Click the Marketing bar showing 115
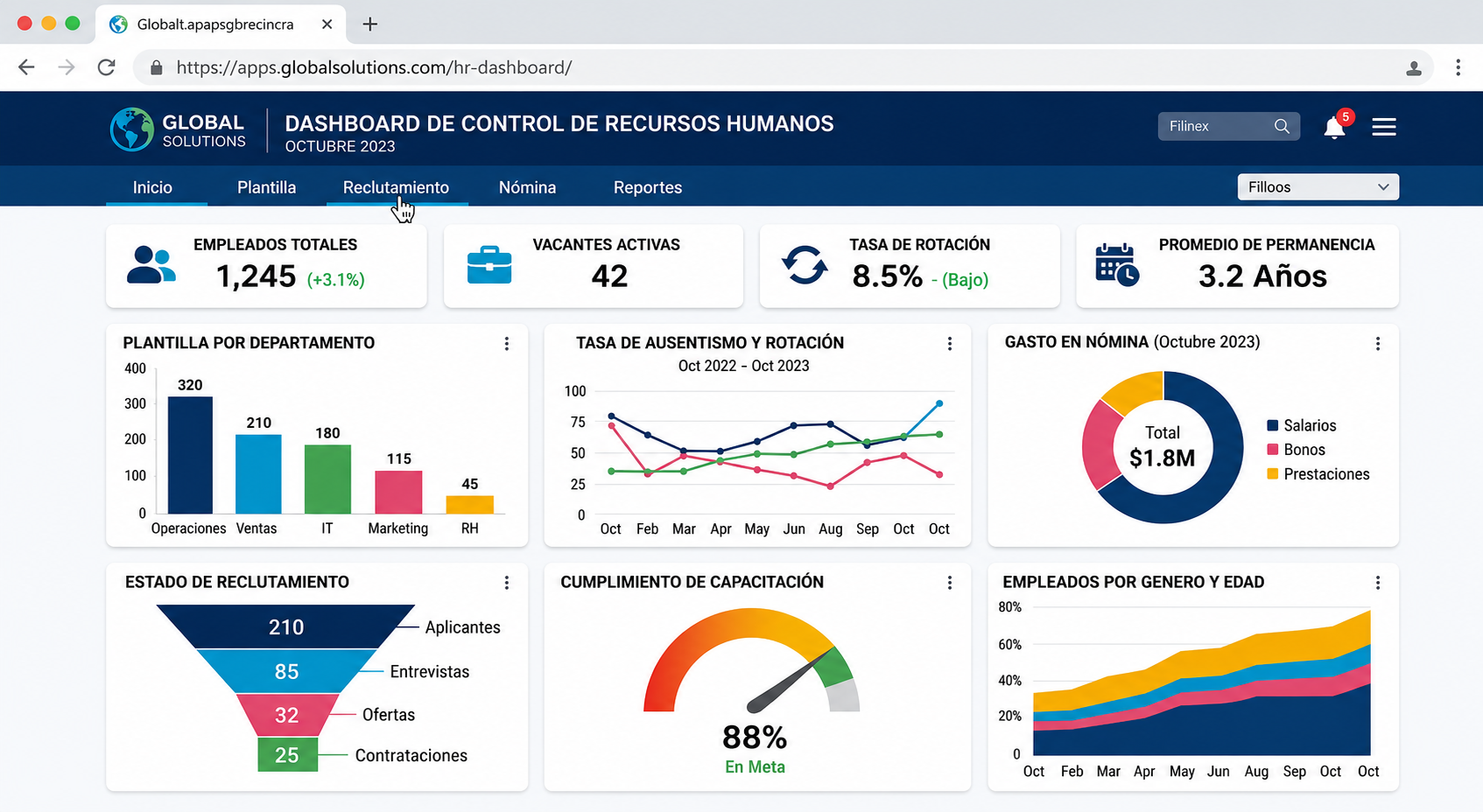 [x=398, y=492]
